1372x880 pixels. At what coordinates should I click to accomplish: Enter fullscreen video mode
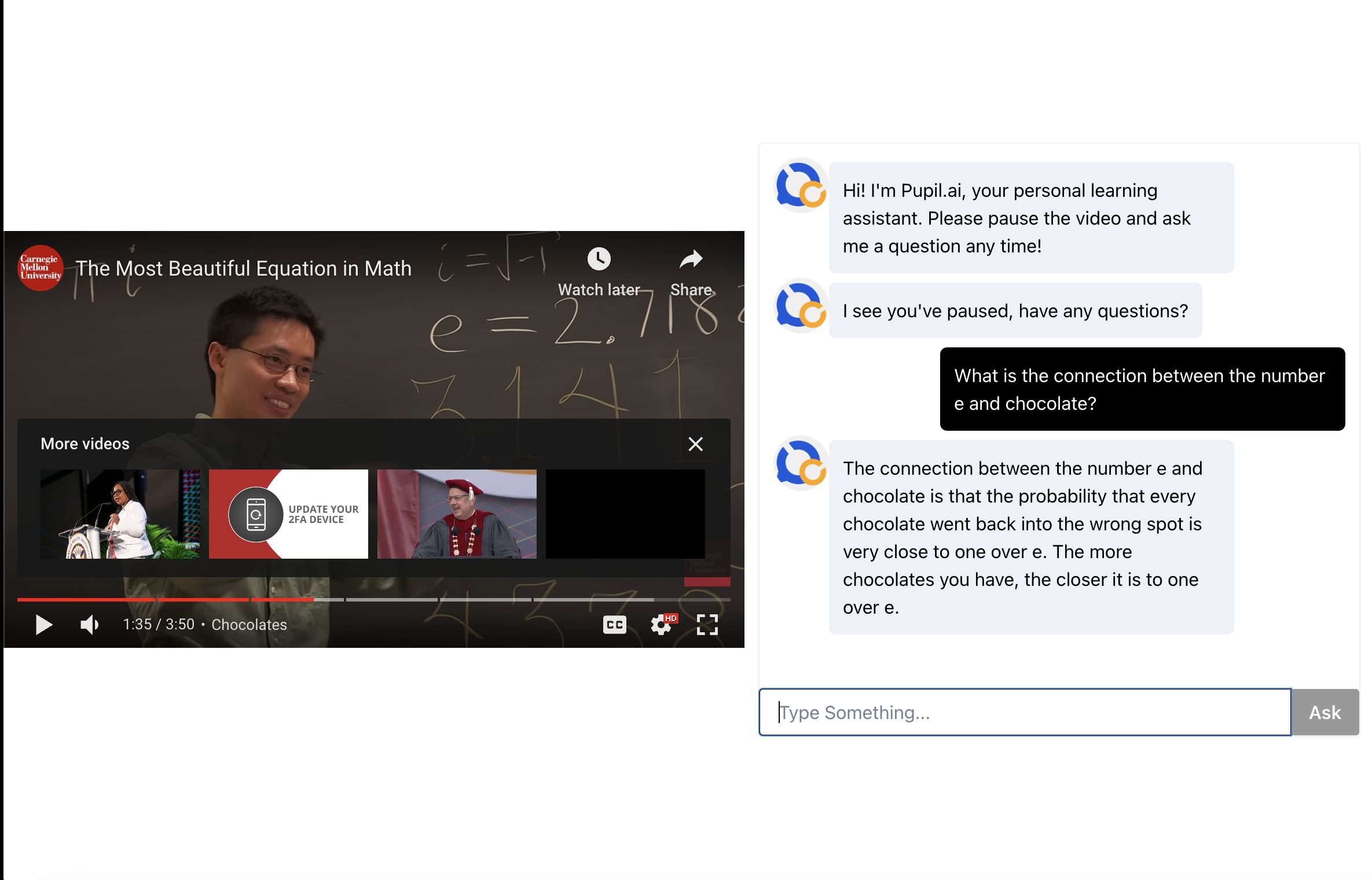point(707,625)
